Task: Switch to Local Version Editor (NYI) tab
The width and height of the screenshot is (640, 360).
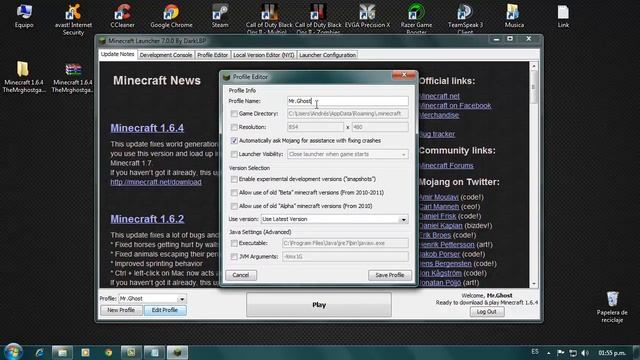Action: click(x=264, y=55)
